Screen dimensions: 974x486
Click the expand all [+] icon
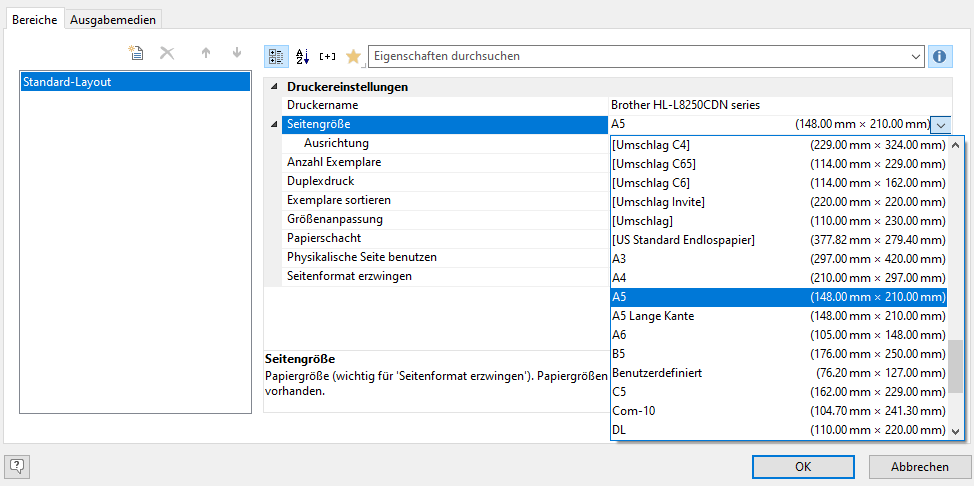(x=328, y=56)
